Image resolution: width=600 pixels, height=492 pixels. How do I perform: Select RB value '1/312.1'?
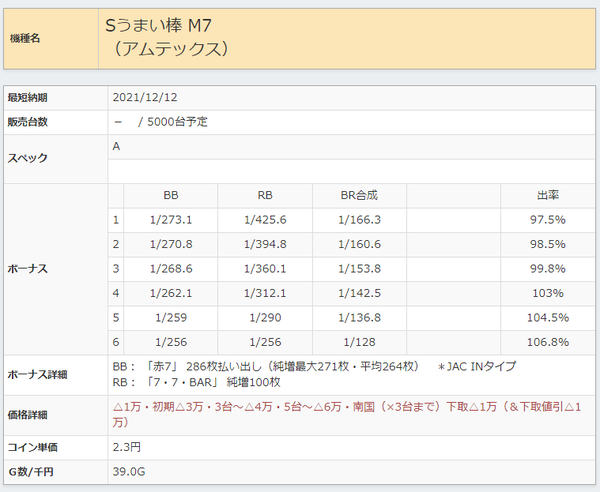pyautogui.click(x=265, y=293)
